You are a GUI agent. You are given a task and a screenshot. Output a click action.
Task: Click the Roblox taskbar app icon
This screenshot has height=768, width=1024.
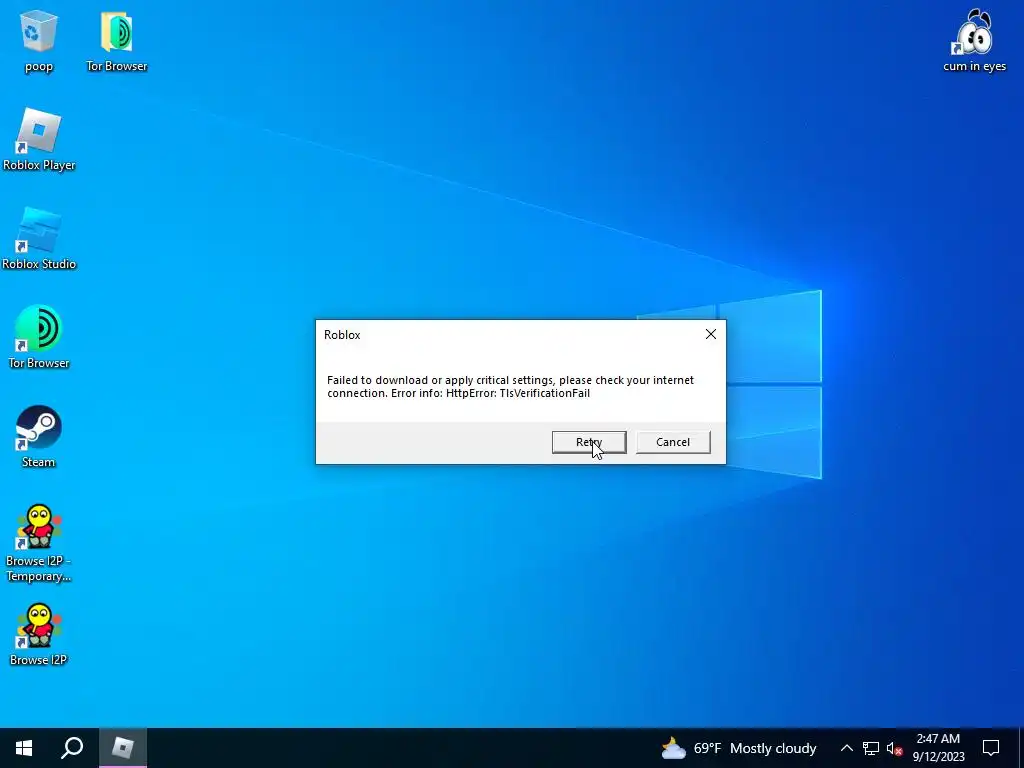tap(123, 748)
